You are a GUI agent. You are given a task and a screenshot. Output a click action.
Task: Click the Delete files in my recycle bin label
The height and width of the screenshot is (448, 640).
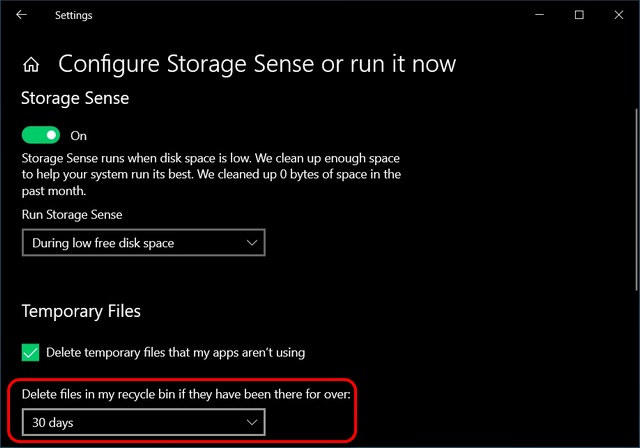[x=186, y=394]
